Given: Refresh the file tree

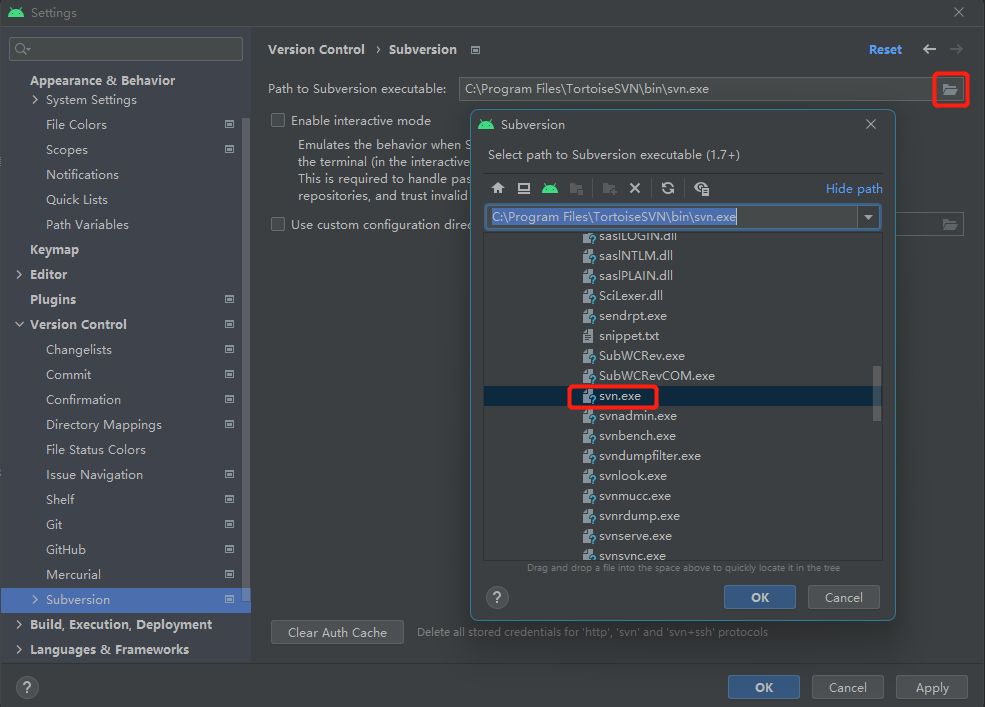Looking at the screenshot, I should [668, 188].
